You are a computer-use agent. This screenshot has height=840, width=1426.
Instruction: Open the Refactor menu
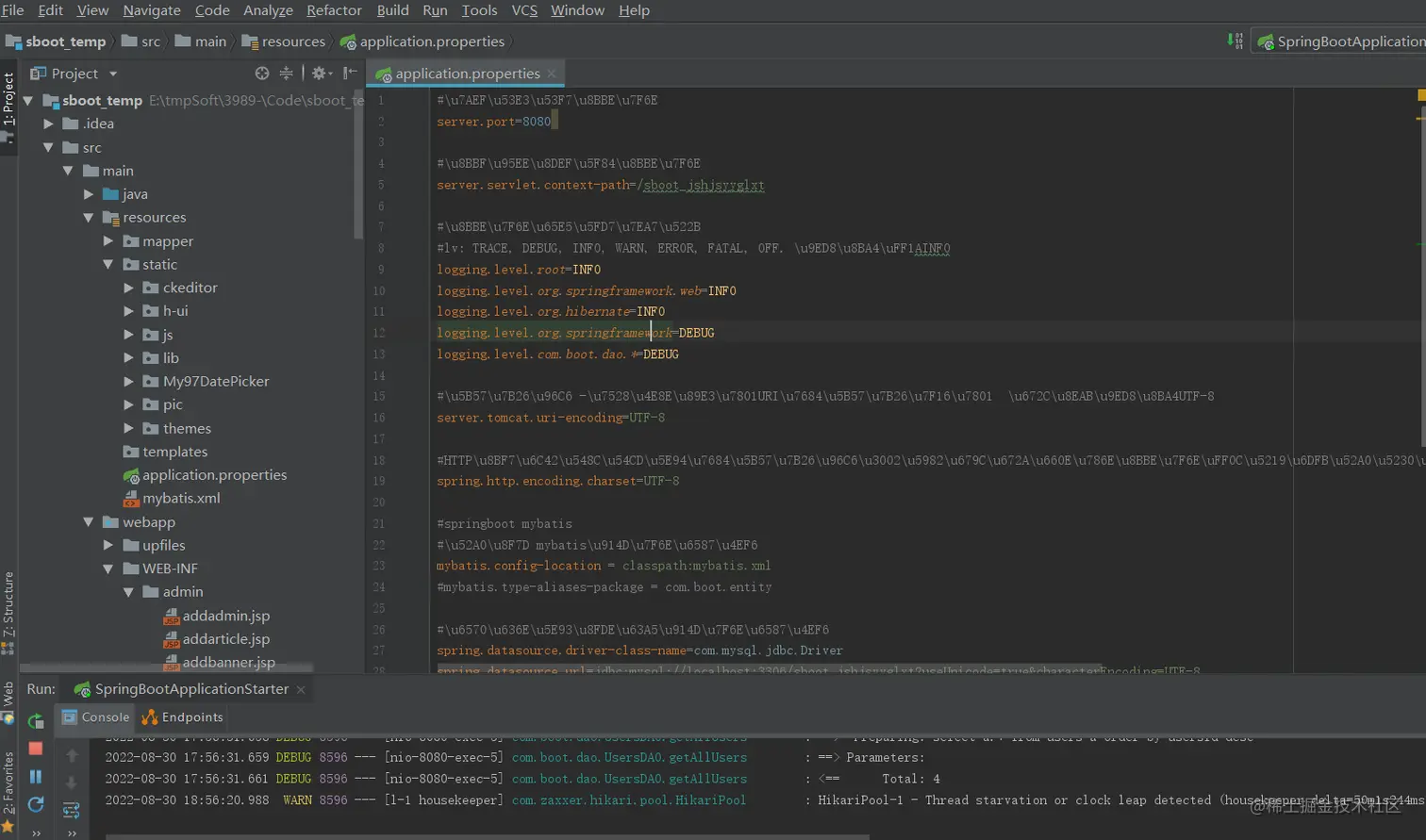(333, 10)
